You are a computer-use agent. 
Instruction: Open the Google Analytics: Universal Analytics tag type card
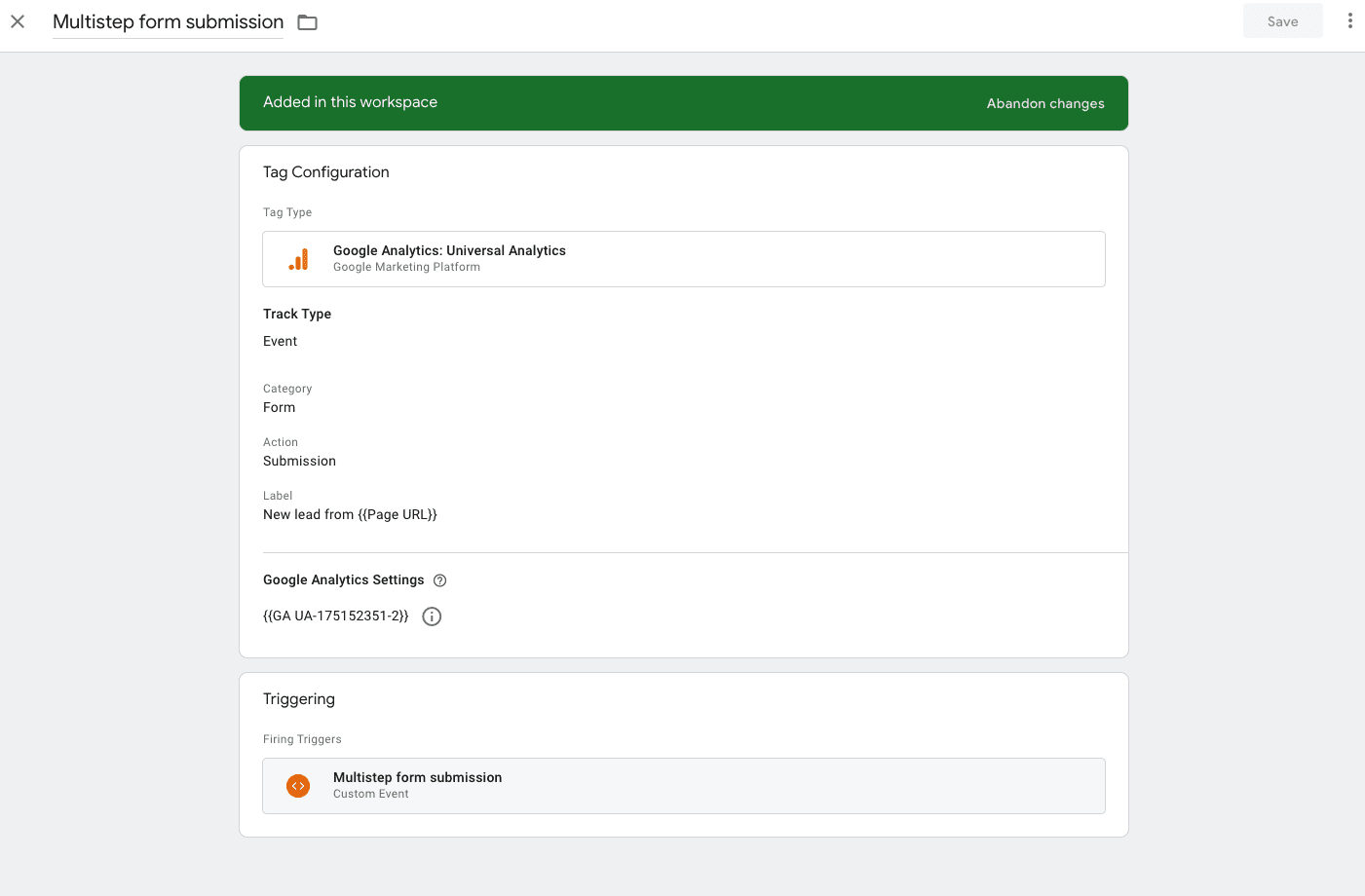point(682,258)
